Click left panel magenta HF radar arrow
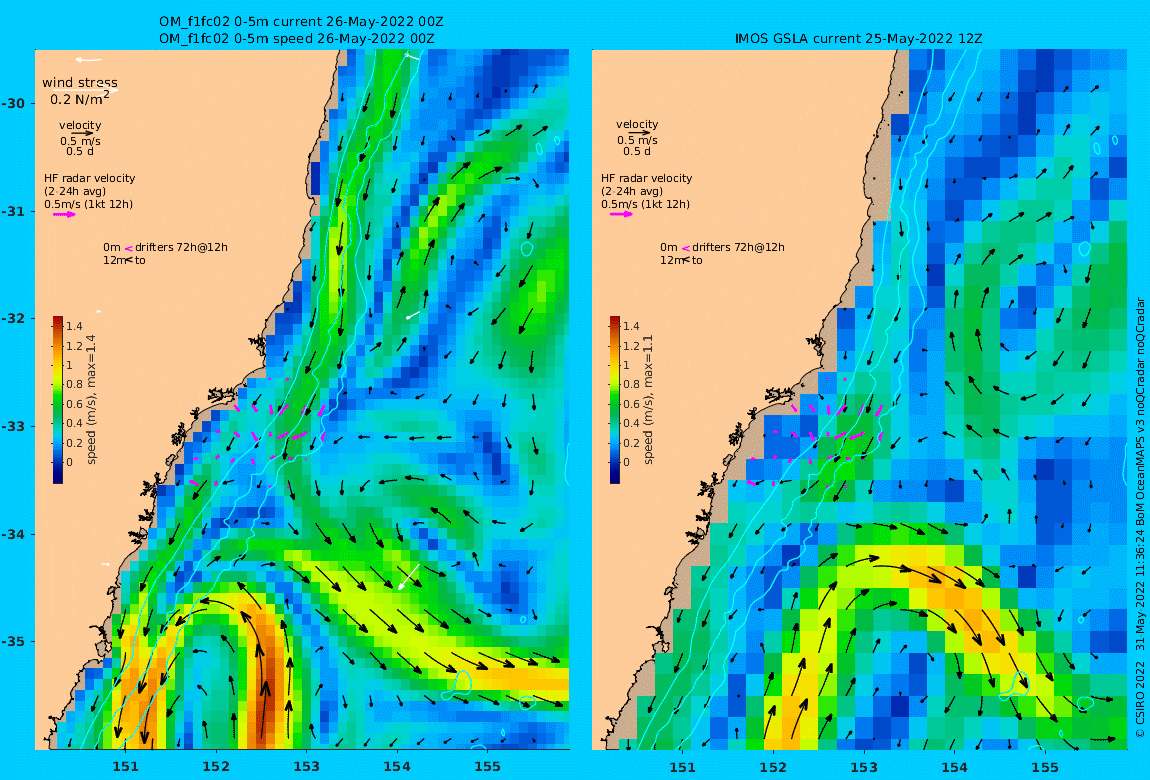 click(64, 215)
